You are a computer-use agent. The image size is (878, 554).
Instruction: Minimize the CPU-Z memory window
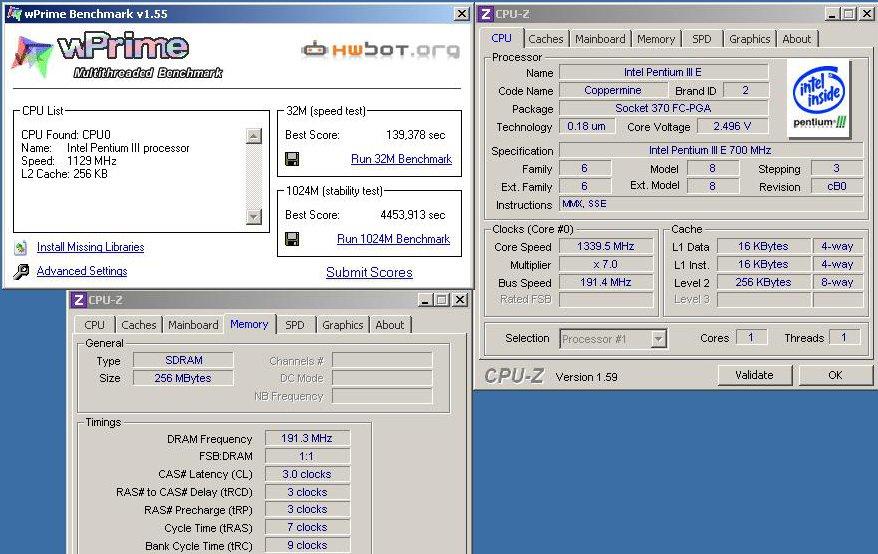(x=426, y=300)
